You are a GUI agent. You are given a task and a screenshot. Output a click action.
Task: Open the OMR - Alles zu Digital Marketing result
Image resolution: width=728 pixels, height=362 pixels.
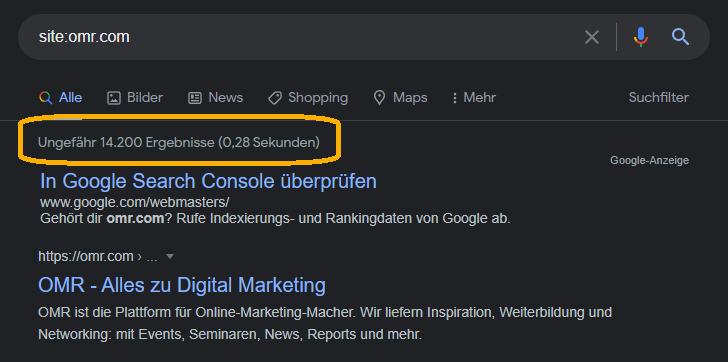(182, 285)
